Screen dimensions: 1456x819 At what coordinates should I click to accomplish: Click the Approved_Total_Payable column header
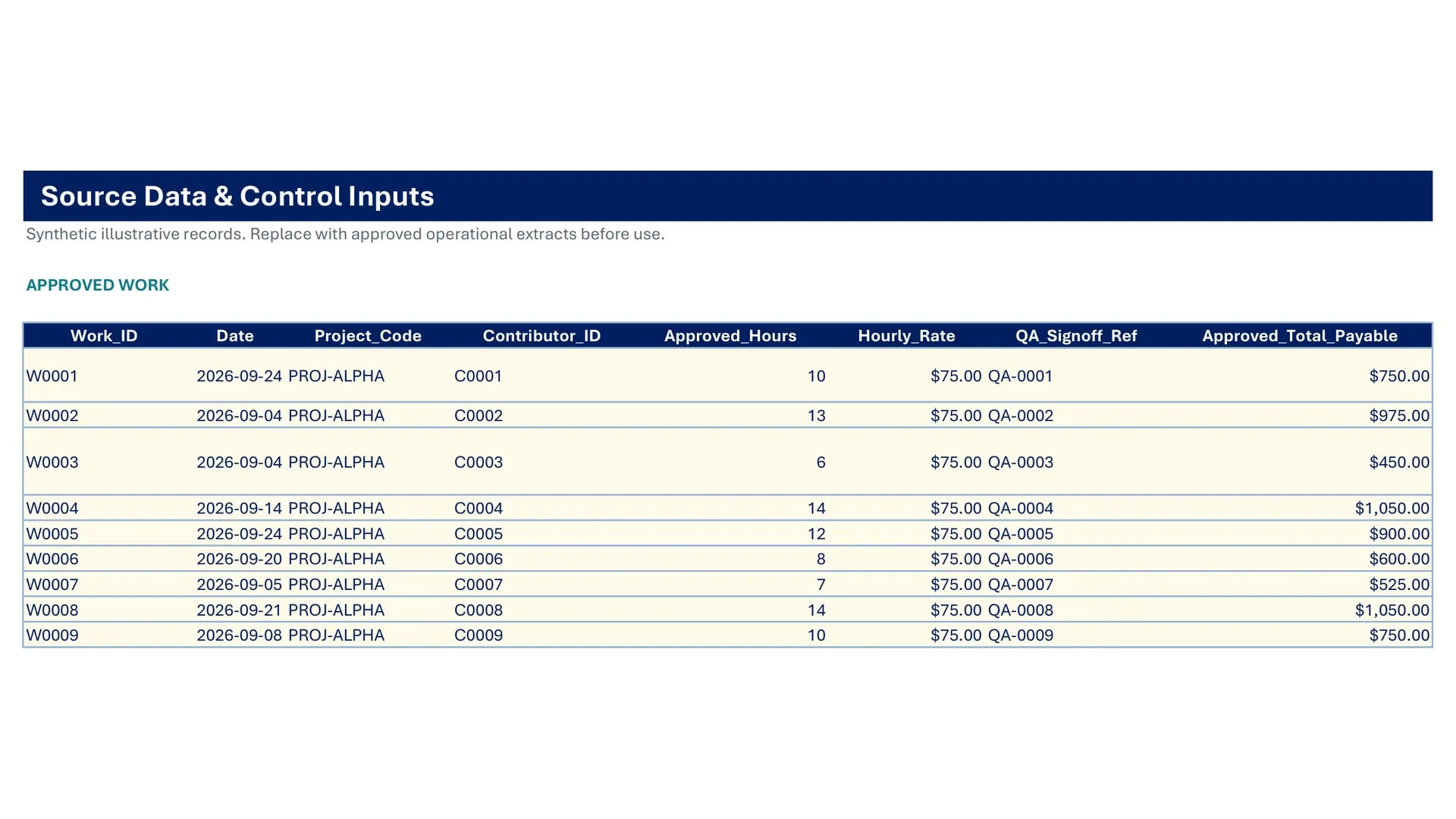tap(1300, 336)
